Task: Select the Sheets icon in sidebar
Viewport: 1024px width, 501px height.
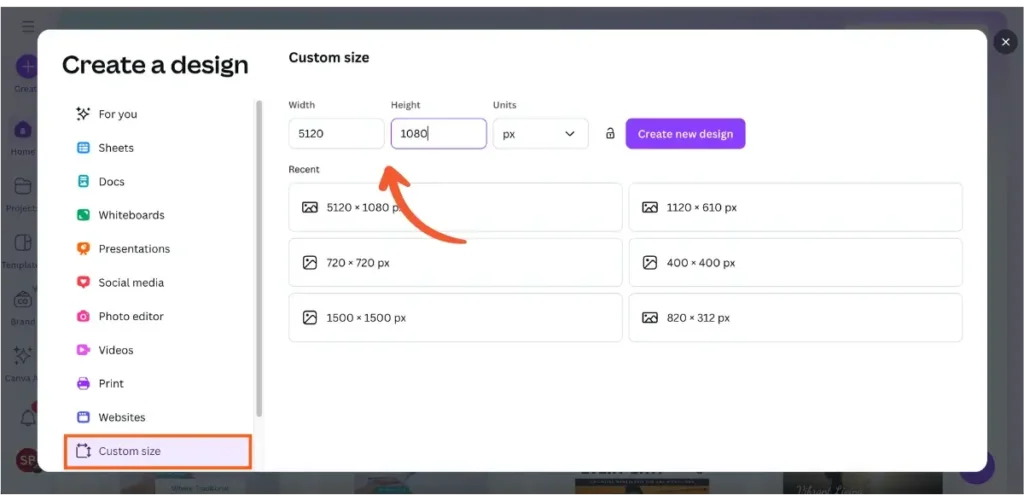Action: coord(84,148)
